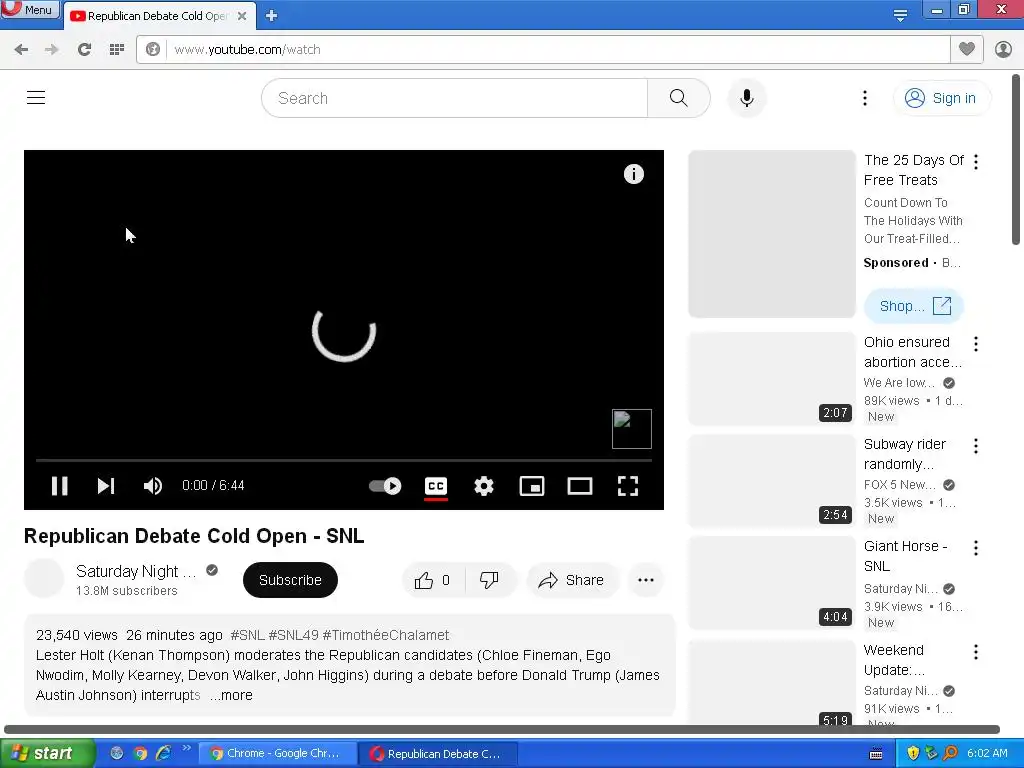Click the vertical page scrollbar
The height and width of the screenshot is (768, 1024).
[1016, 160]
